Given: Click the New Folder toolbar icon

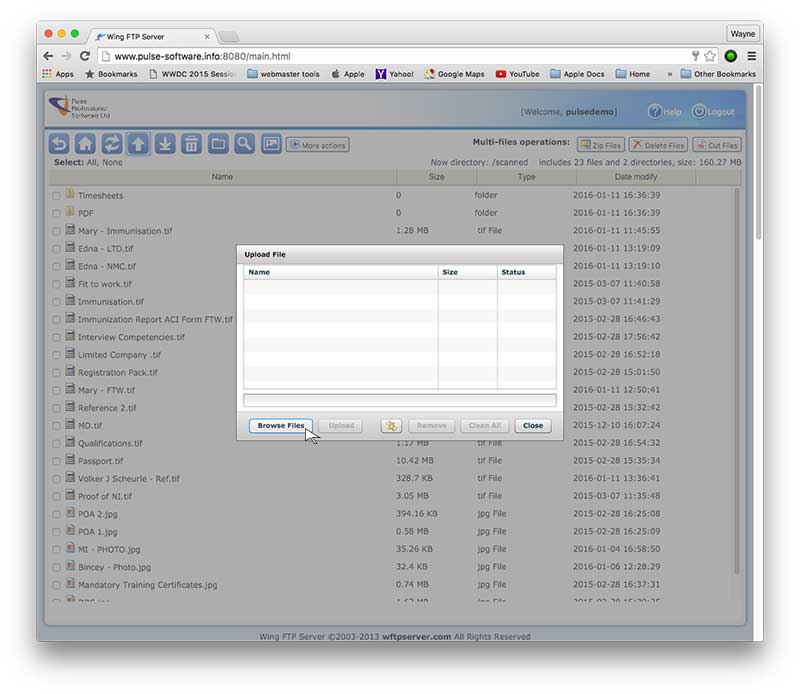Looking at the screenshot, I should 218,144.
